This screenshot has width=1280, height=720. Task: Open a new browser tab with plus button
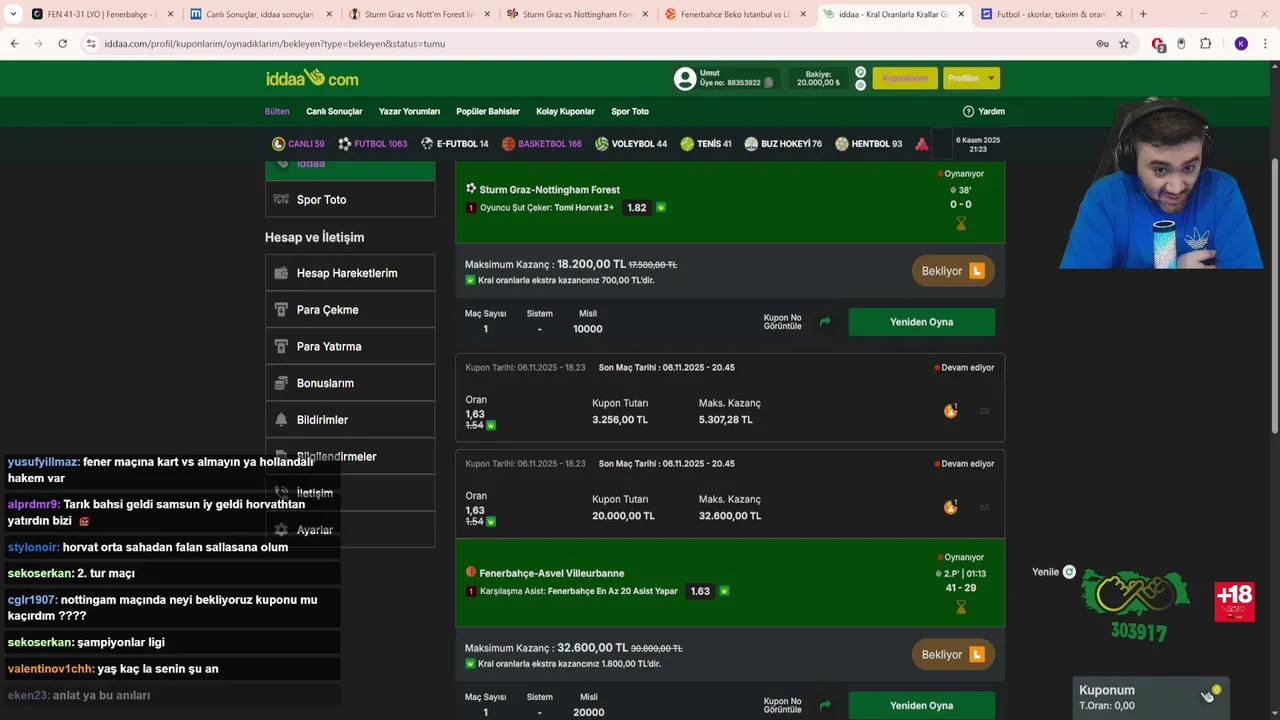pos(1143,14)
